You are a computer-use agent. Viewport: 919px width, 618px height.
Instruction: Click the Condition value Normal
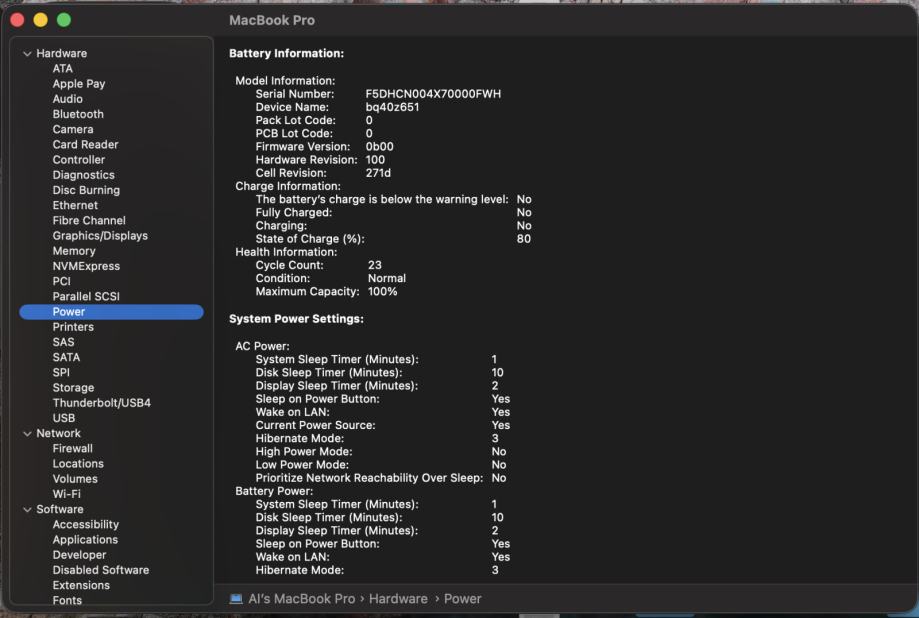pyautogui.click(x=387, y=279)
